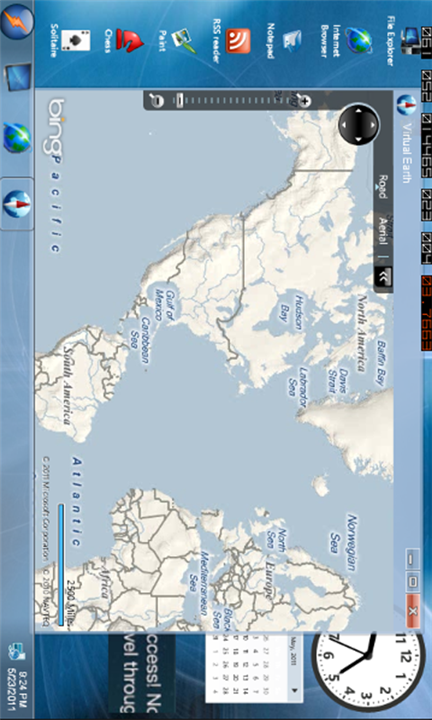Start the Chess game icon

point(124,40)
